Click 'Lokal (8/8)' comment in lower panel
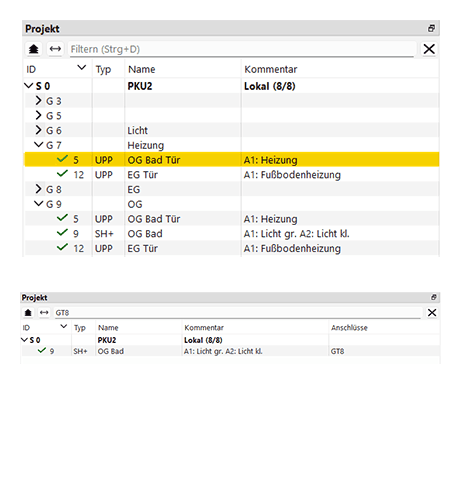This screenshot has height=480, width=459. click(203, 340)
